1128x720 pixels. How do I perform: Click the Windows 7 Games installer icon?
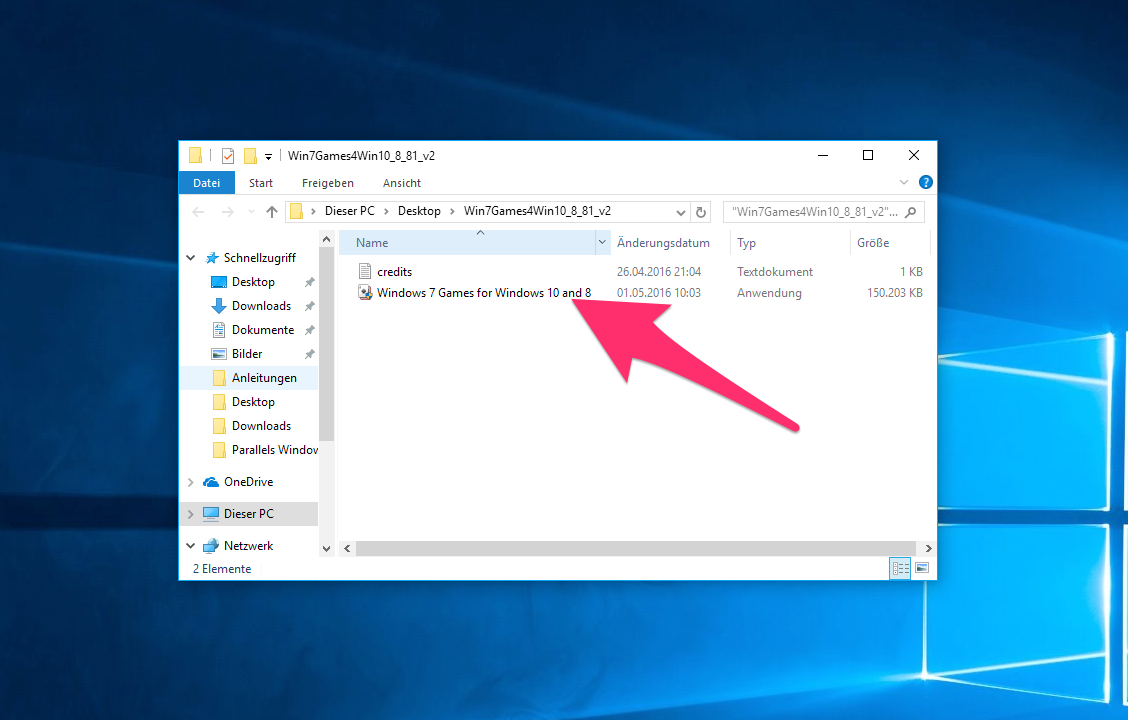(365, 292)
